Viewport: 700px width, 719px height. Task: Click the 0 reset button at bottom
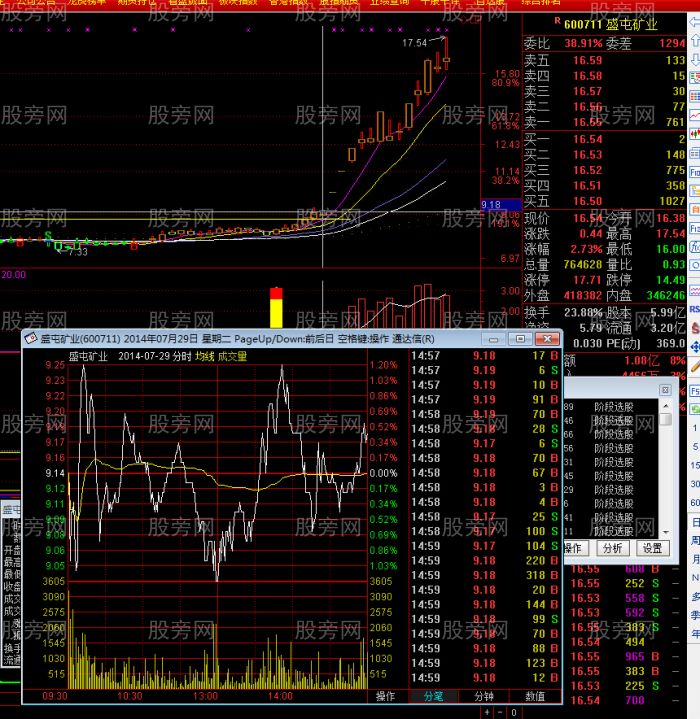(513, 713)
